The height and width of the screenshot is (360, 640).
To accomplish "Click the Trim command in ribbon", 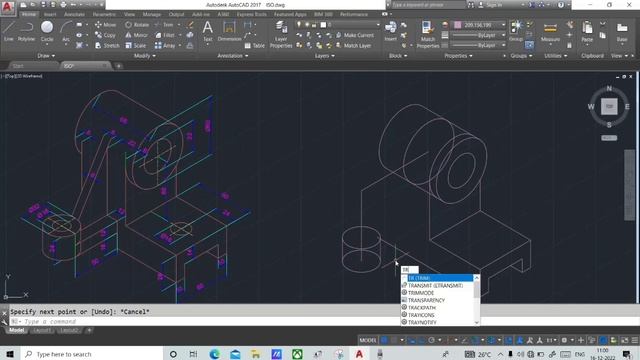I will click(x=164, y=24).
